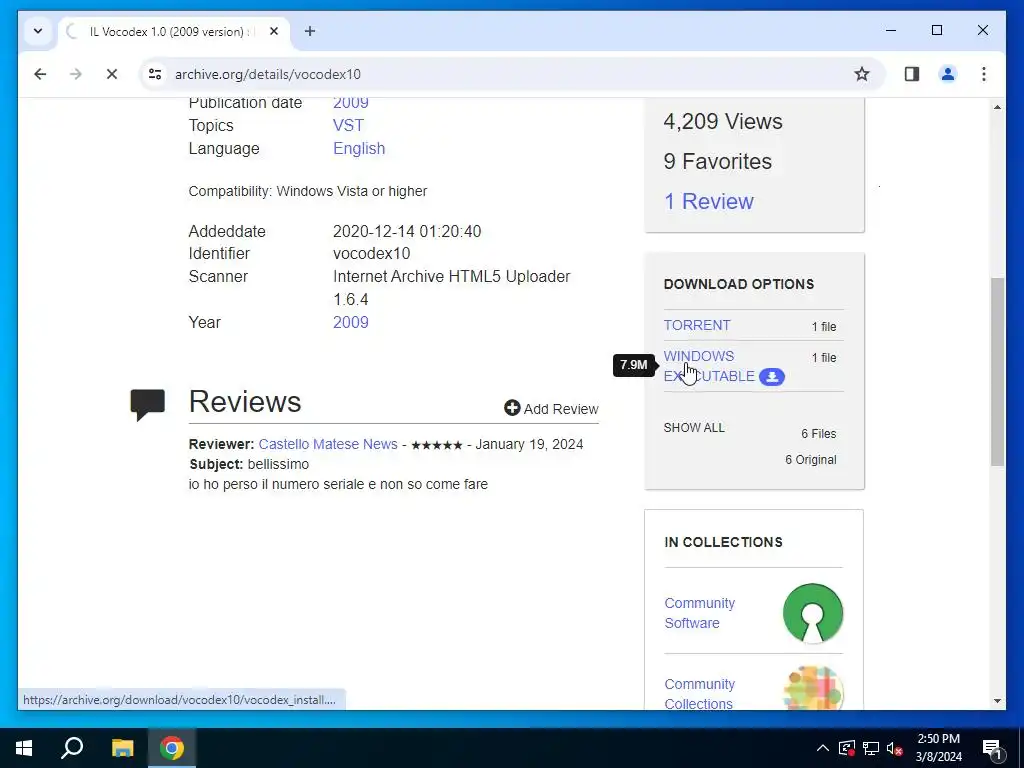1024x768 pixels.
Task: Open reviewer Castello Matese News link
Action: coord(328,444)
